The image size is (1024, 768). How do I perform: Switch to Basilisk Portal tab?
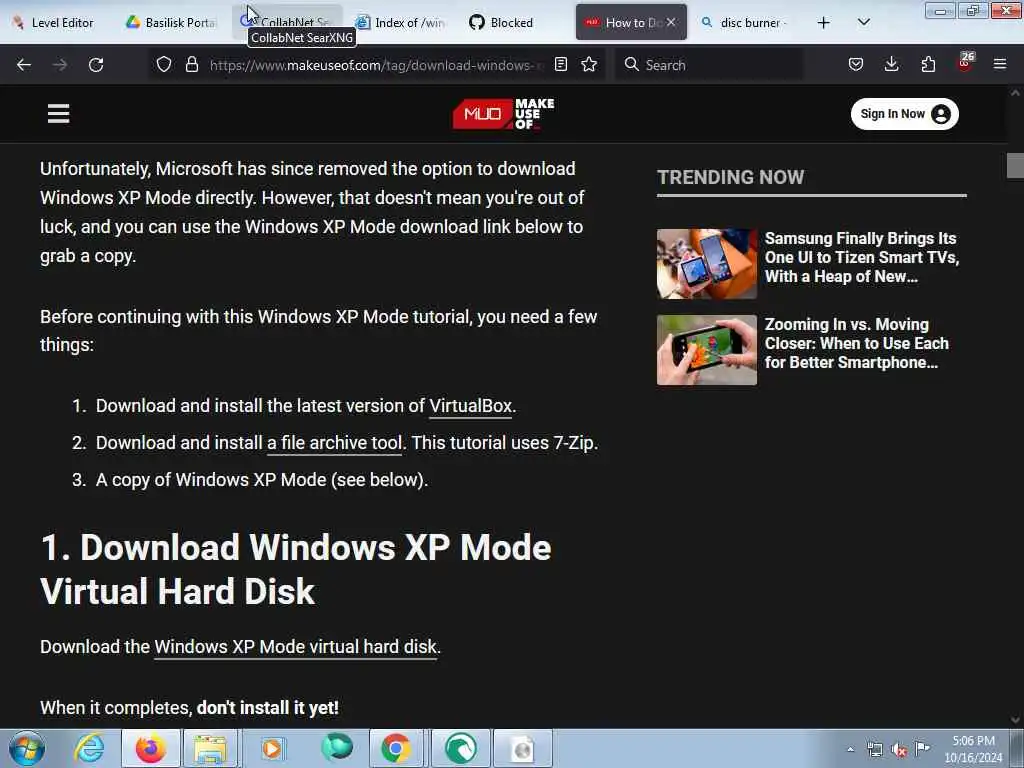pos(171,23)
